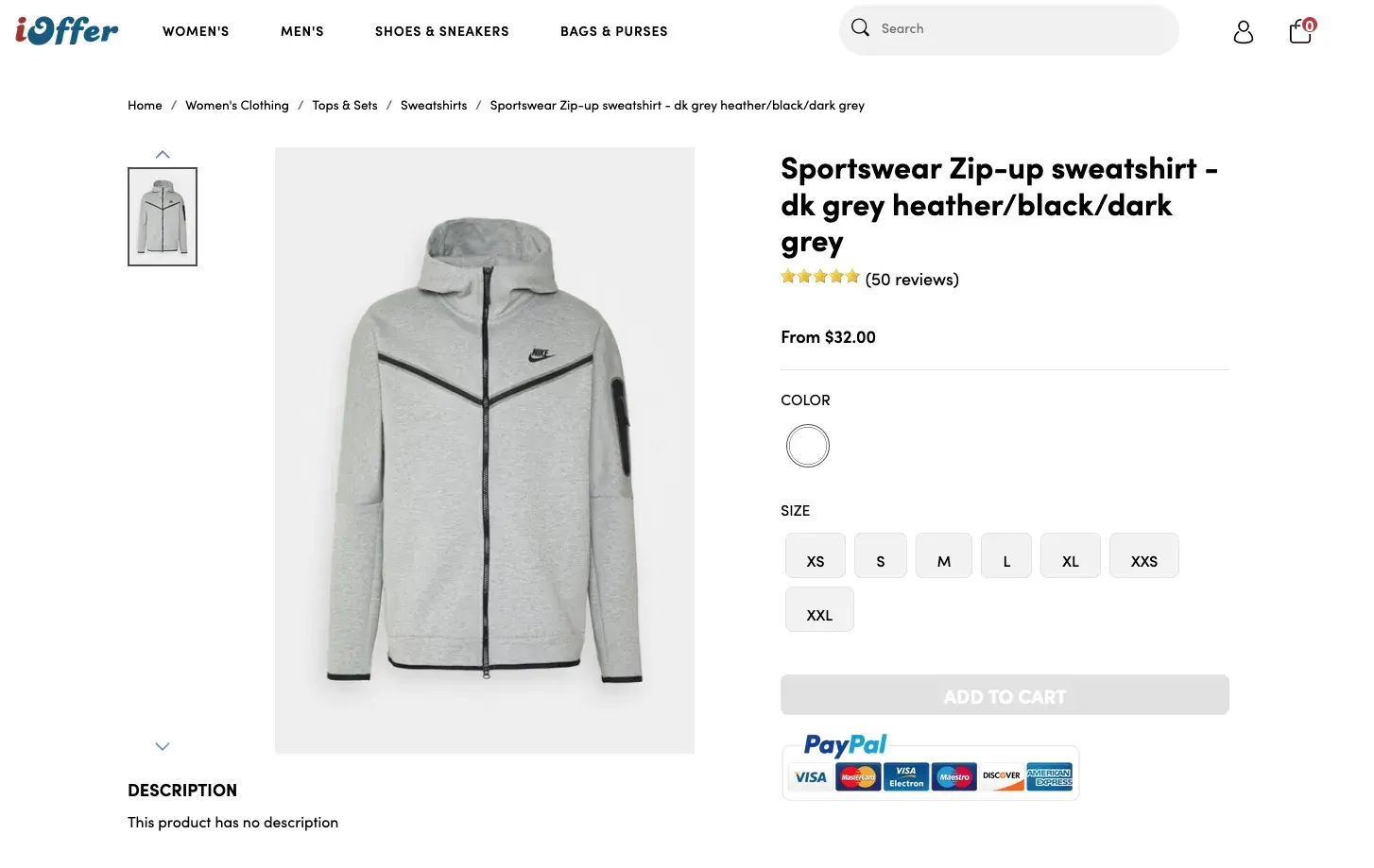Choose the white color swatch
Screen dimensions: 1374x868
pyautogui.click(x=808, y=446)
